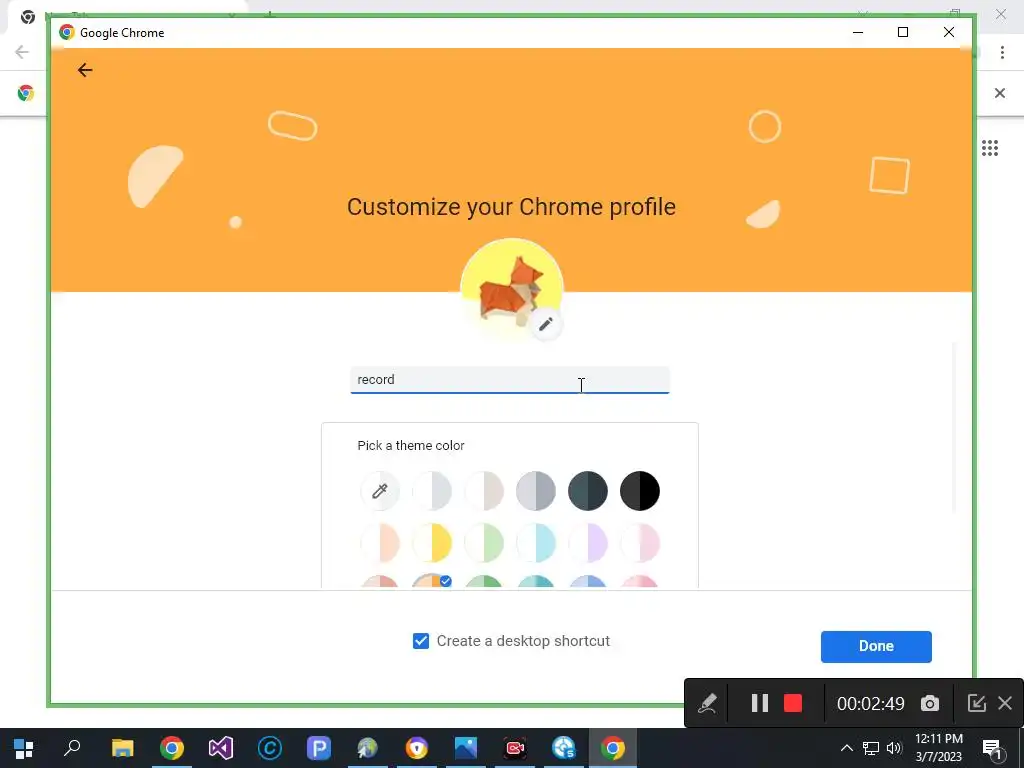Image resolution: width=1024 pixels, height=768 pixels.
Task: Open the Photos app in the taskbar
Action: pos(466,748)
